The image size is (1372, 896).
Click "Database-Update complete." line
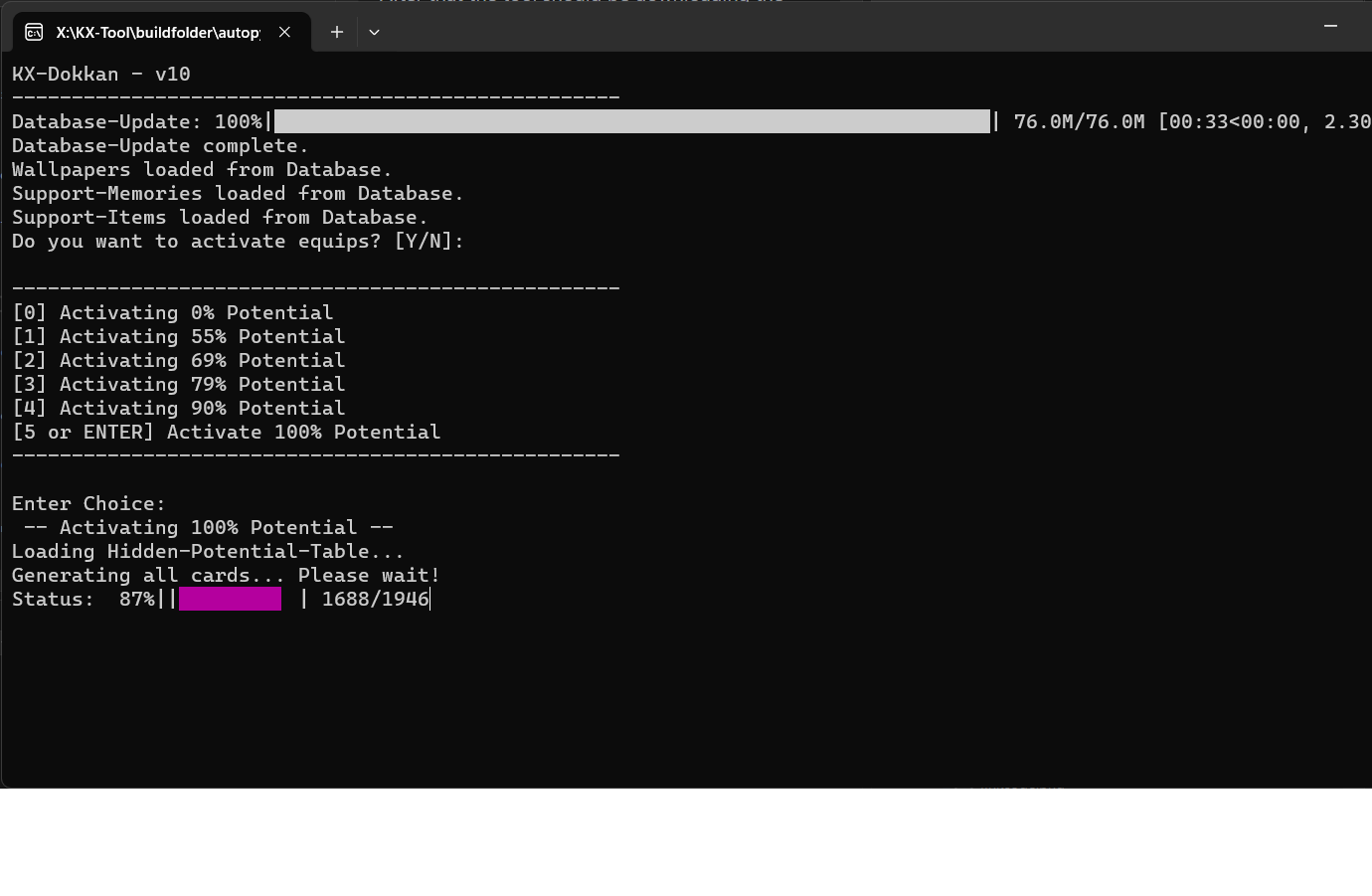[160, 145]
